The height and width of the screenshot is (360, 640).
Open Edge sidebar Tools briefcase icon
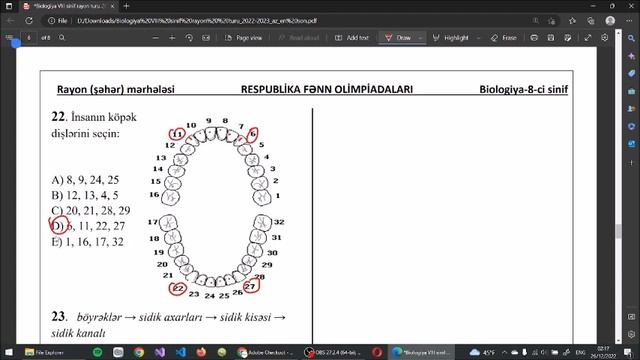tap(631, 91)
